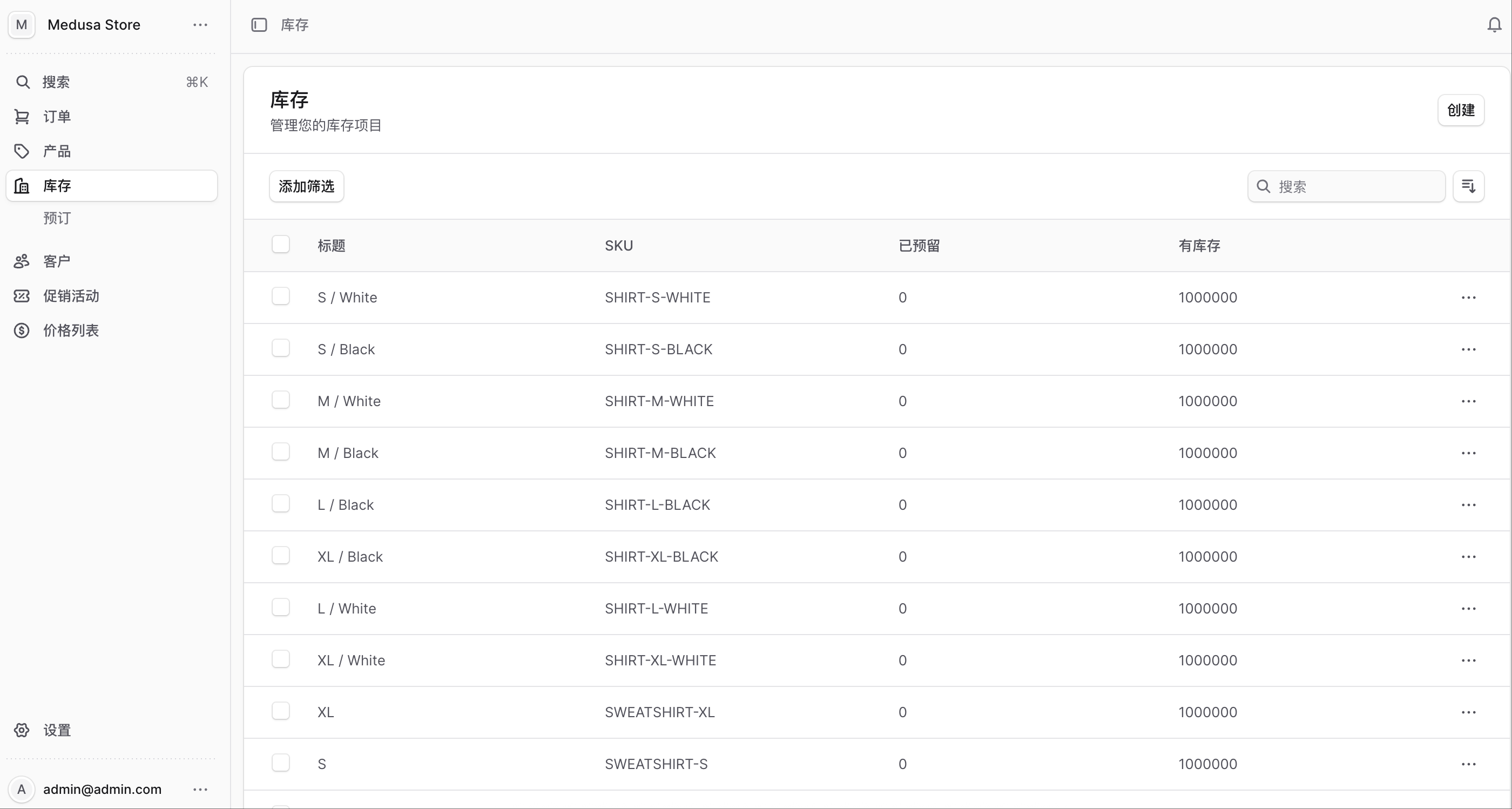Expand admin@admin.com user menu
This screenshot has height=809, width=1512.
click(x=200, y=789)
